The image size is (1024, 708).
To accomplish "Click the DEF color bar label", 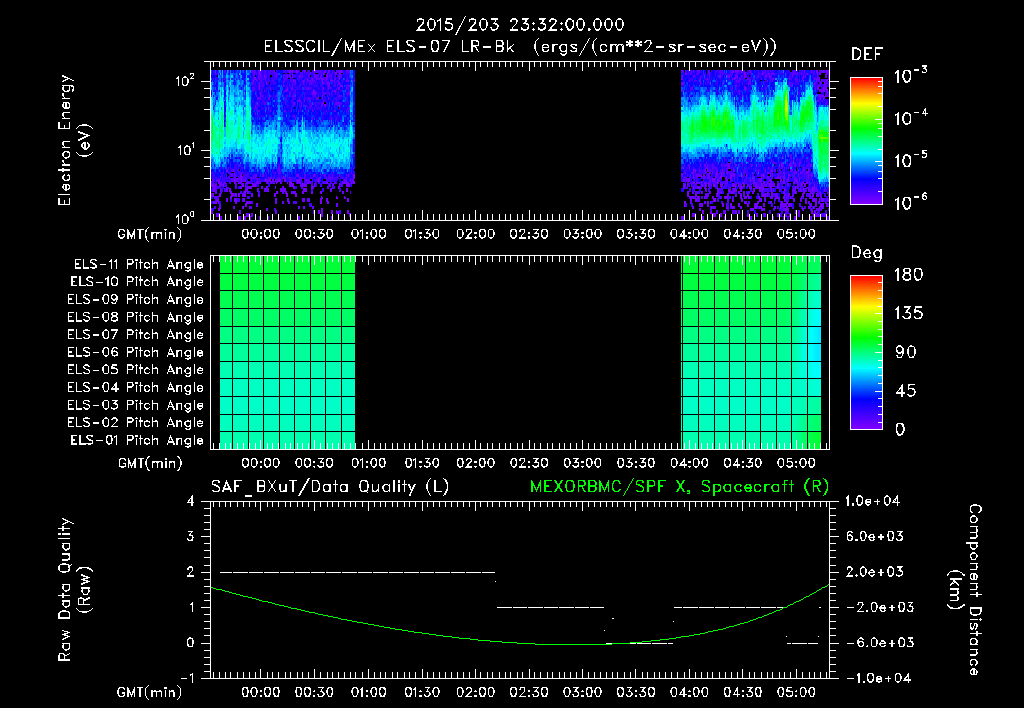I will pyautogui.click(x=867, y=55).
